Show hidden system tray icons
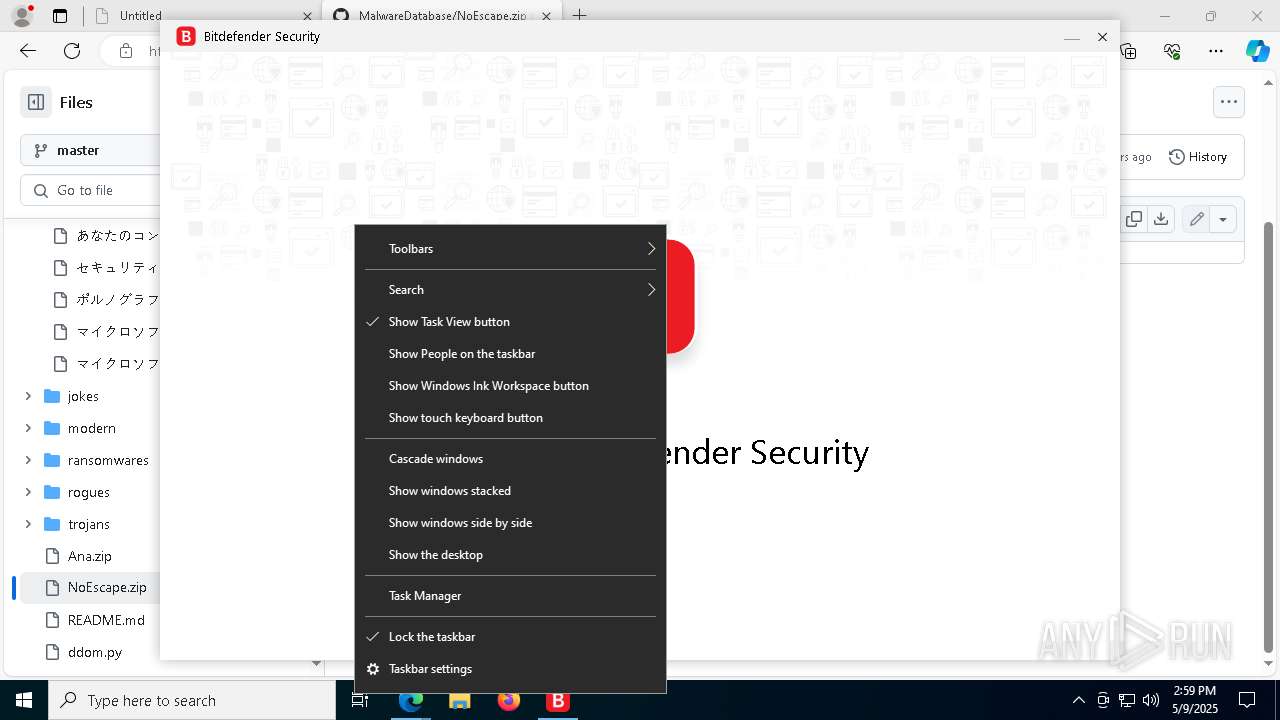The width and height of the screenshot is (1280, 720). [1078, 700]
